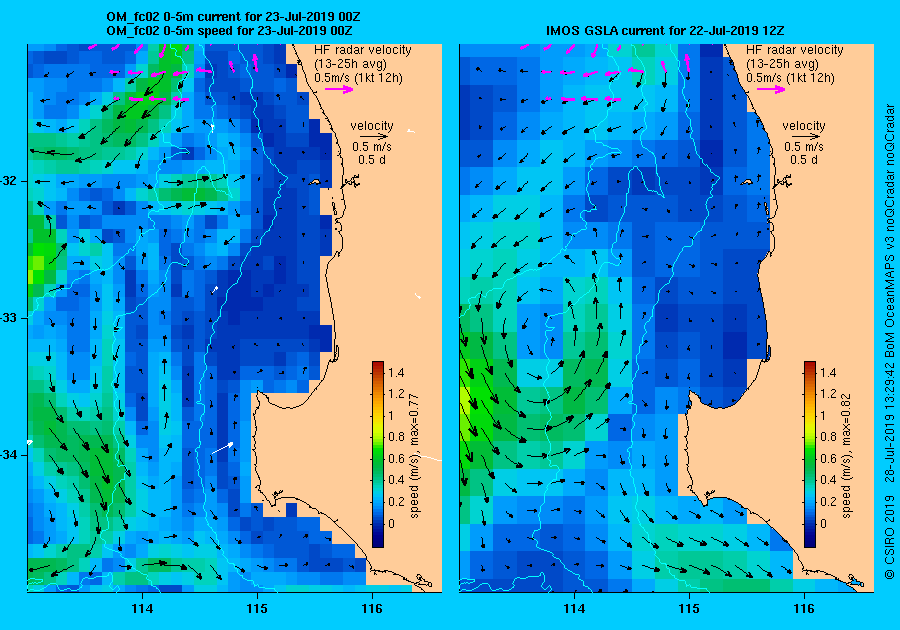Click '0.4' tick on left color bar
The height and width of the screenshot is (630, 900).
[396, 480]
